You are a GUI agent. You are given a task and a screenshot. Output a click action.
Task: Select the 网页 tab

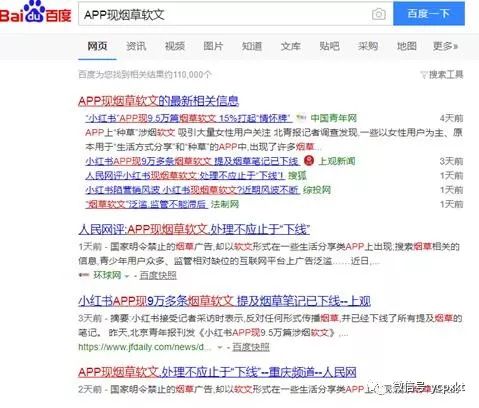click(x=97, y=46)
